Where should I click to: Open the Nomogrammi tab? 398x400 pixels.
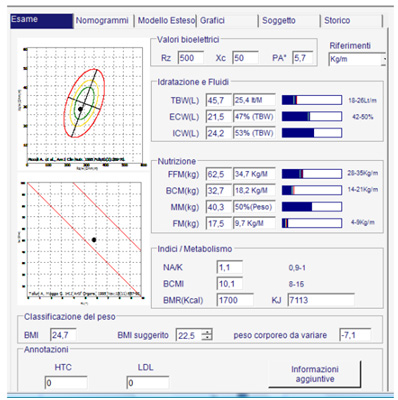[102, 21]
